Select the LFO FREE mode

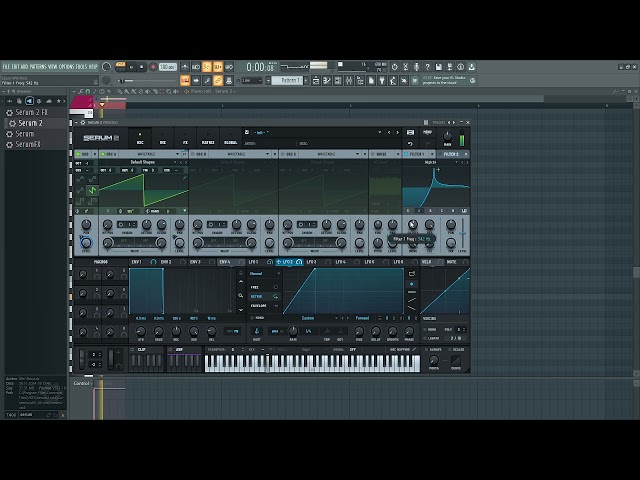tap(264, 287)
